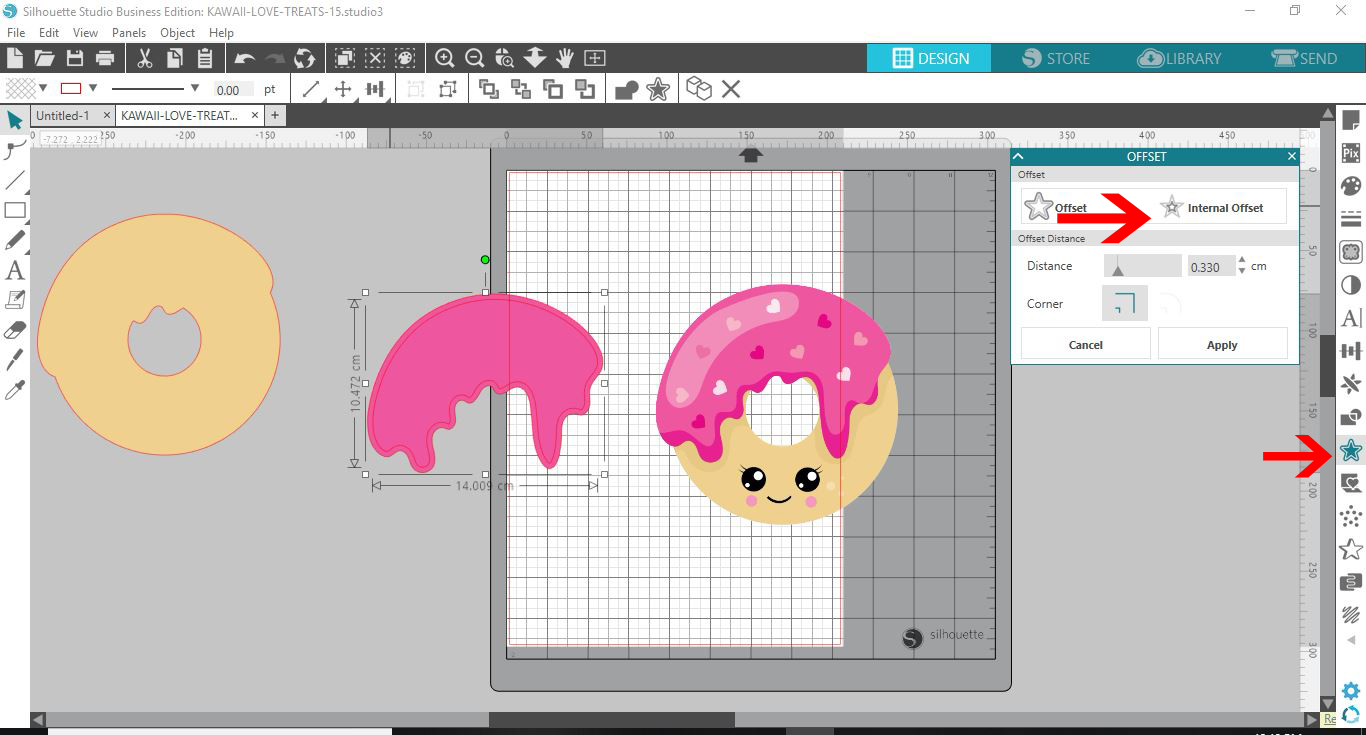Group selected objects icon
The height and width of the screenshot is (735, 1366).
pos(417,90)
